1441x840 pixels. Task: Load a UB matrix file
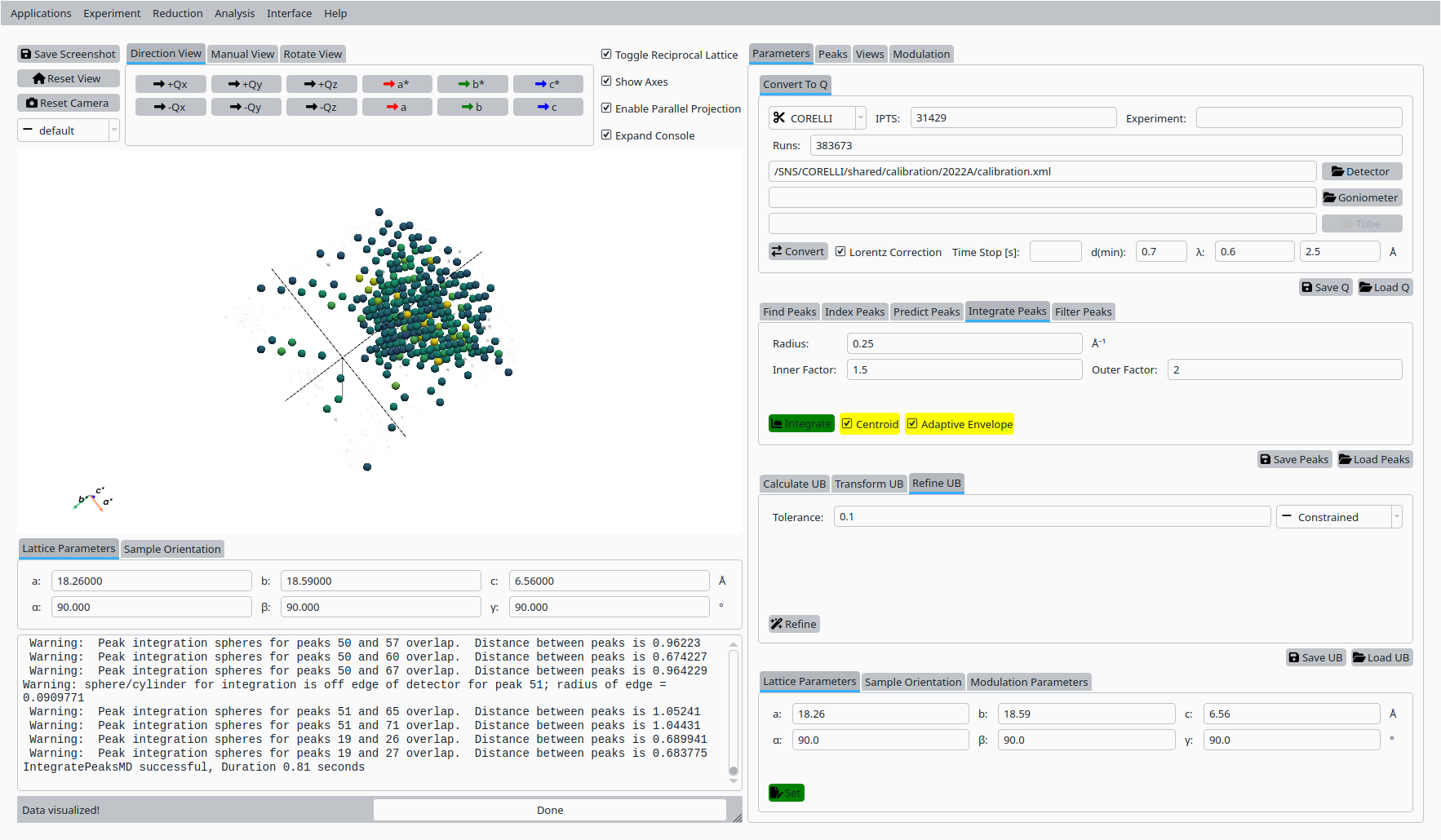pyautogui.click(x=1381, y=657)
